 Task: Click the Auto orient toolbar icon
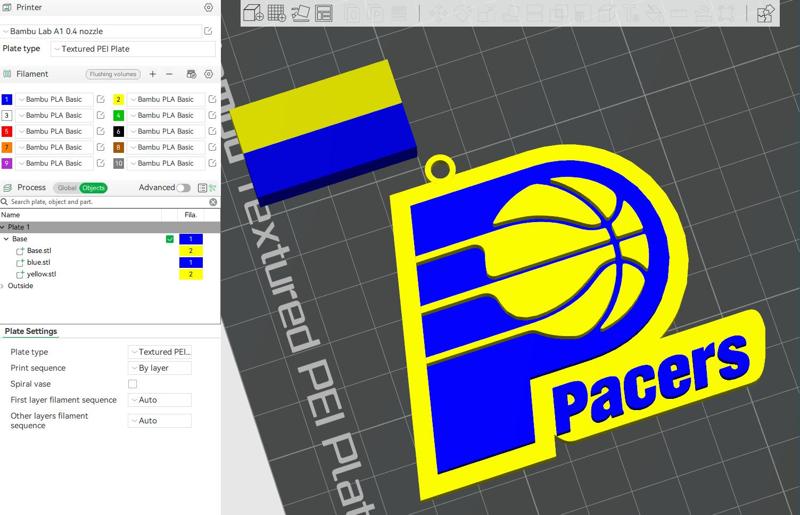click(301, 13)
